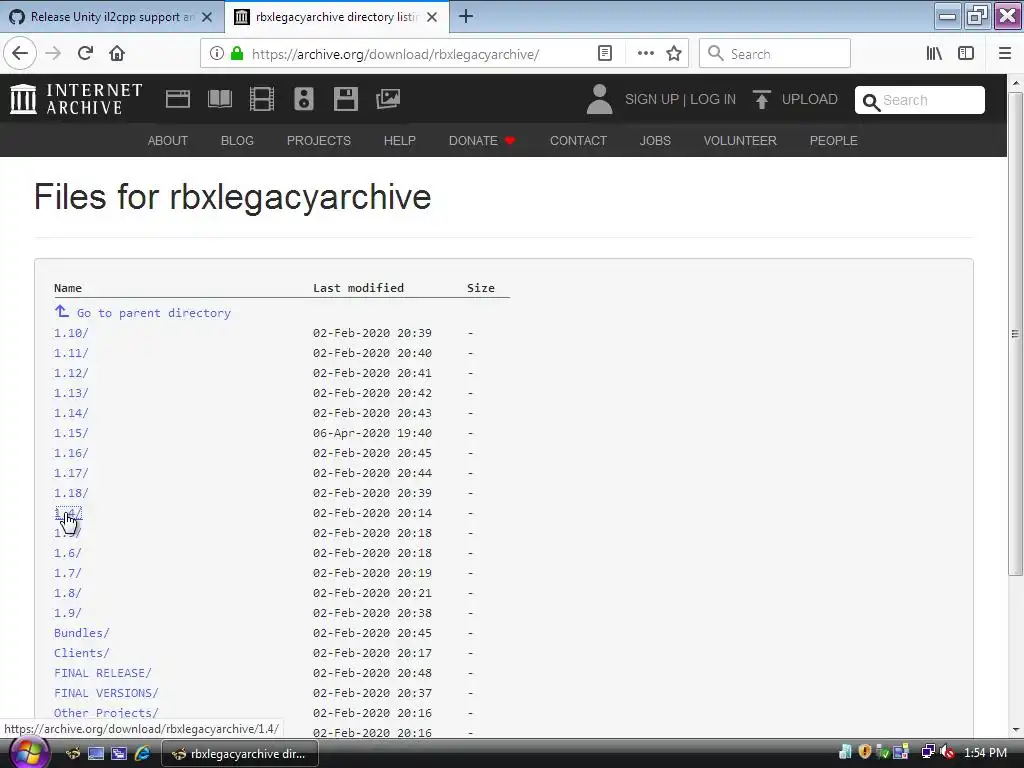Show the Firefox sidebar

tap(966, 54)
